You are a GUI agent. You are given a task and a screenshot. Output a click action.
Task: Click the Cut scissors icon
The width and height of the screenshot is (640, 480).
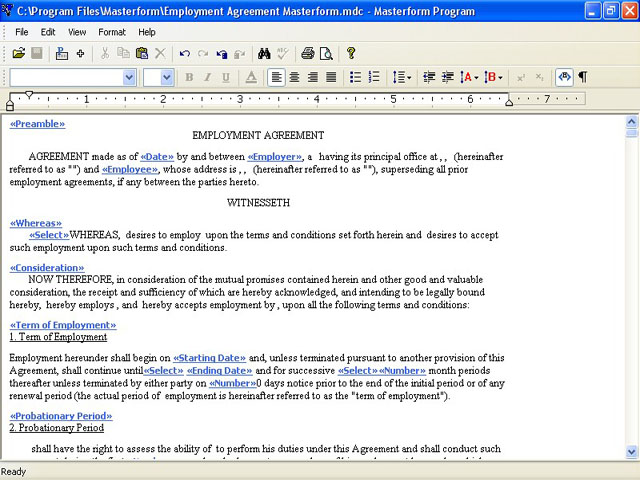point(105,53)
